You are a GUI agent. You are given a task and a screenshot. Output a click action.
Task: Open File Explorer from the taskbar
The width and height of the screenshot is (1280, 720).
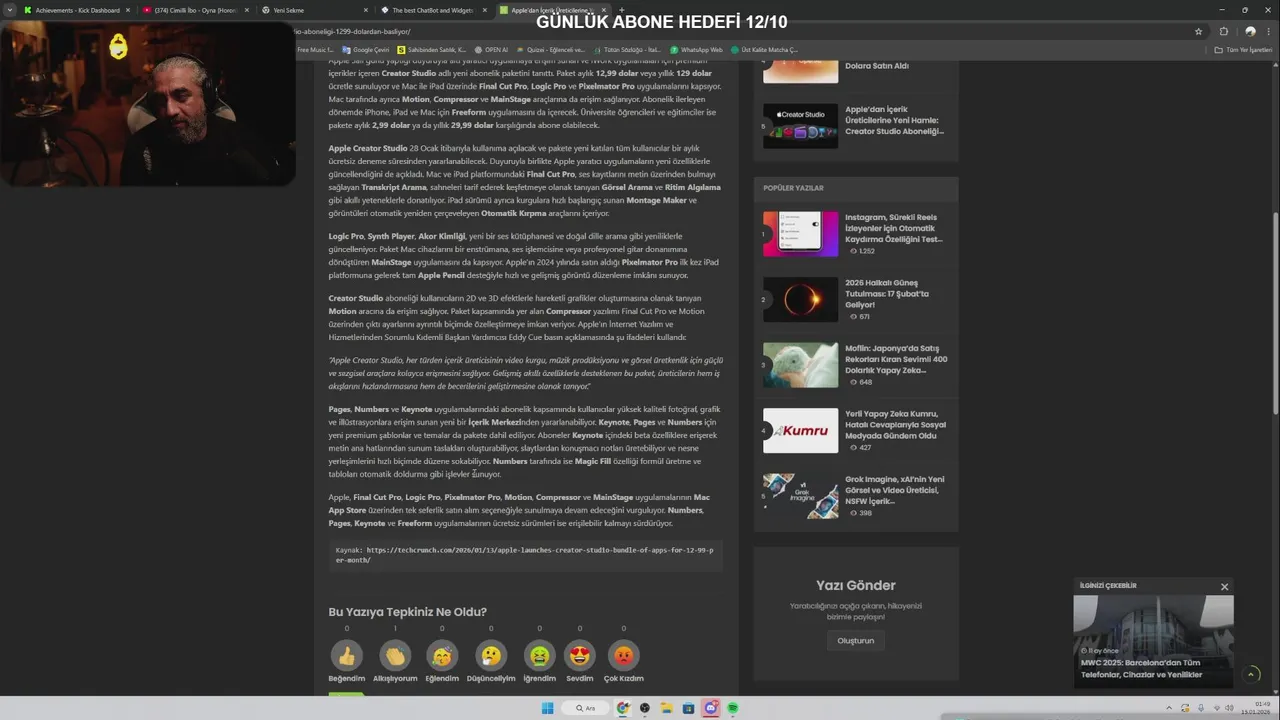[667, 708]
